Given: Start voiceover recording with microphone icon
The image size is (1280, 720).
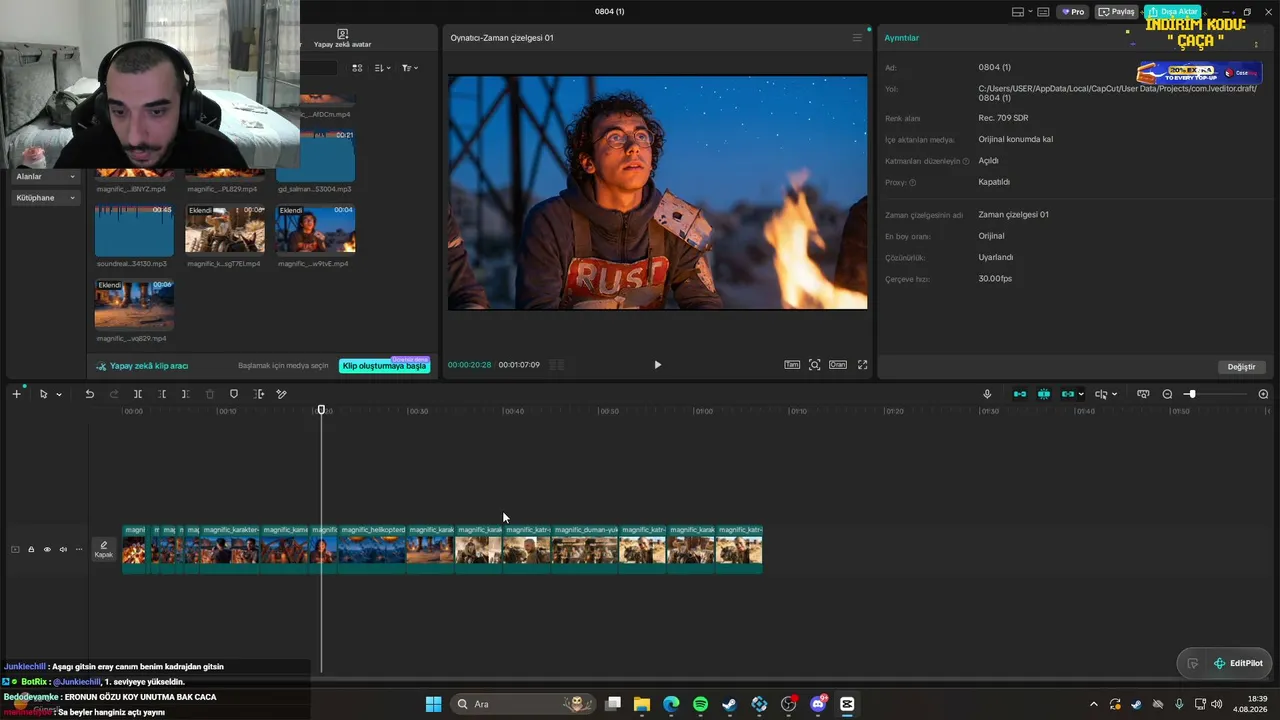Looking at the screenshot, I should (987, 394).
